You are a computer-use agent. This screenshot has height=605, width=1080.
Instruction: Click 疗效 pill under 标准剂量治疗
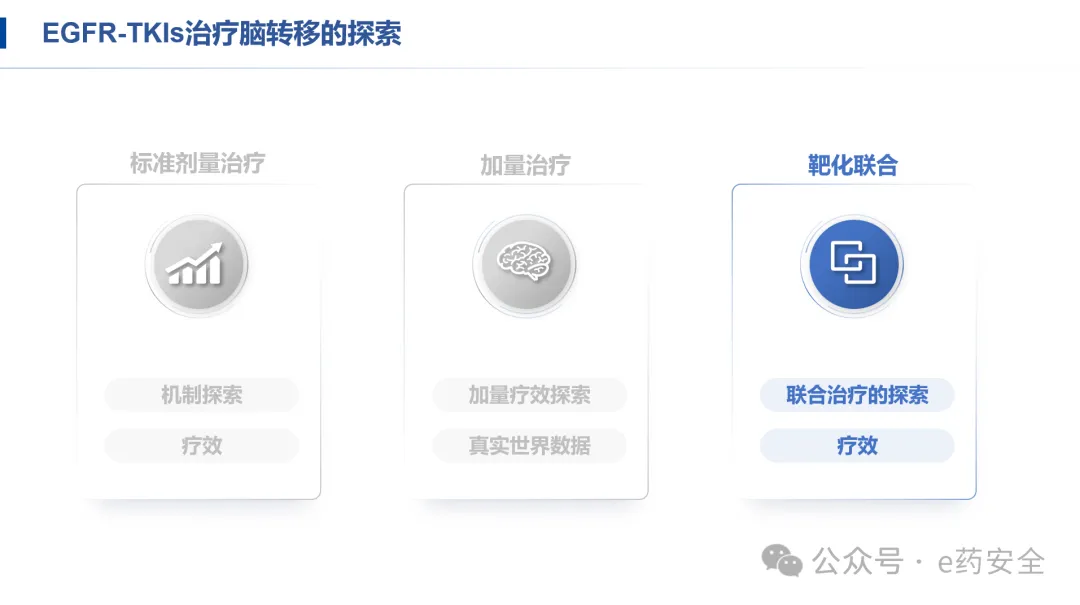click(x=201, y=445)
